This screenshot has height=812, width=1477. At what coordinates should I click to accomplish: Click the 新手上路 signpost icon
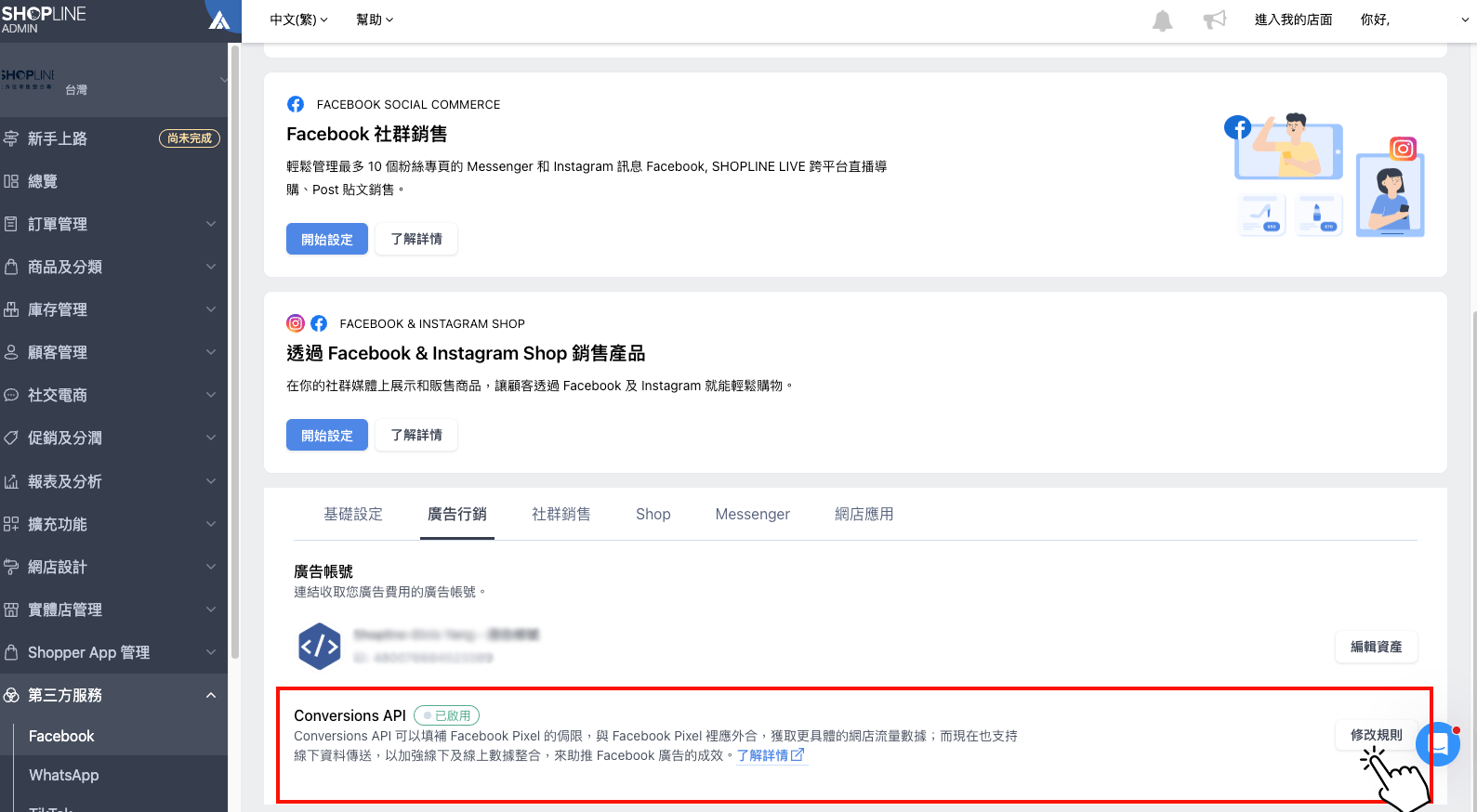(x=11, y=138)
